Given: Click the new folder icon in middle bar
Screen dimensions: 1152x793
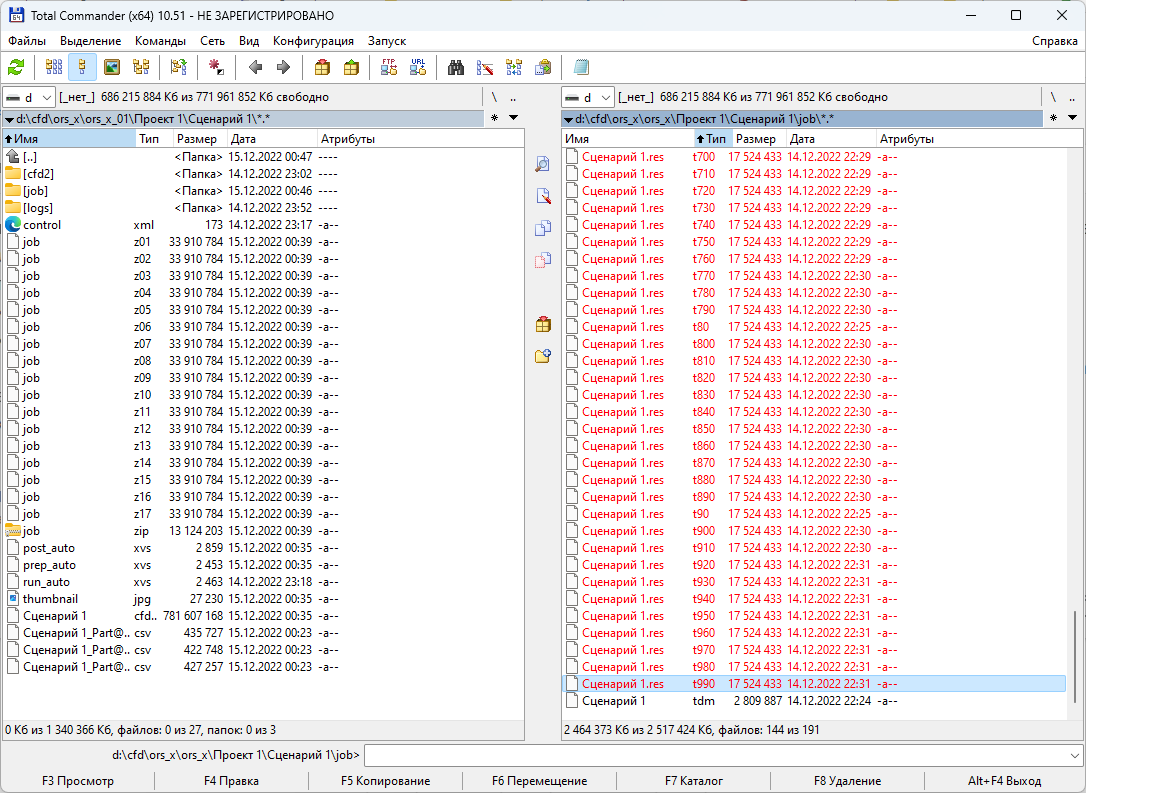Looking at the screenshot, I should [543, 356].
